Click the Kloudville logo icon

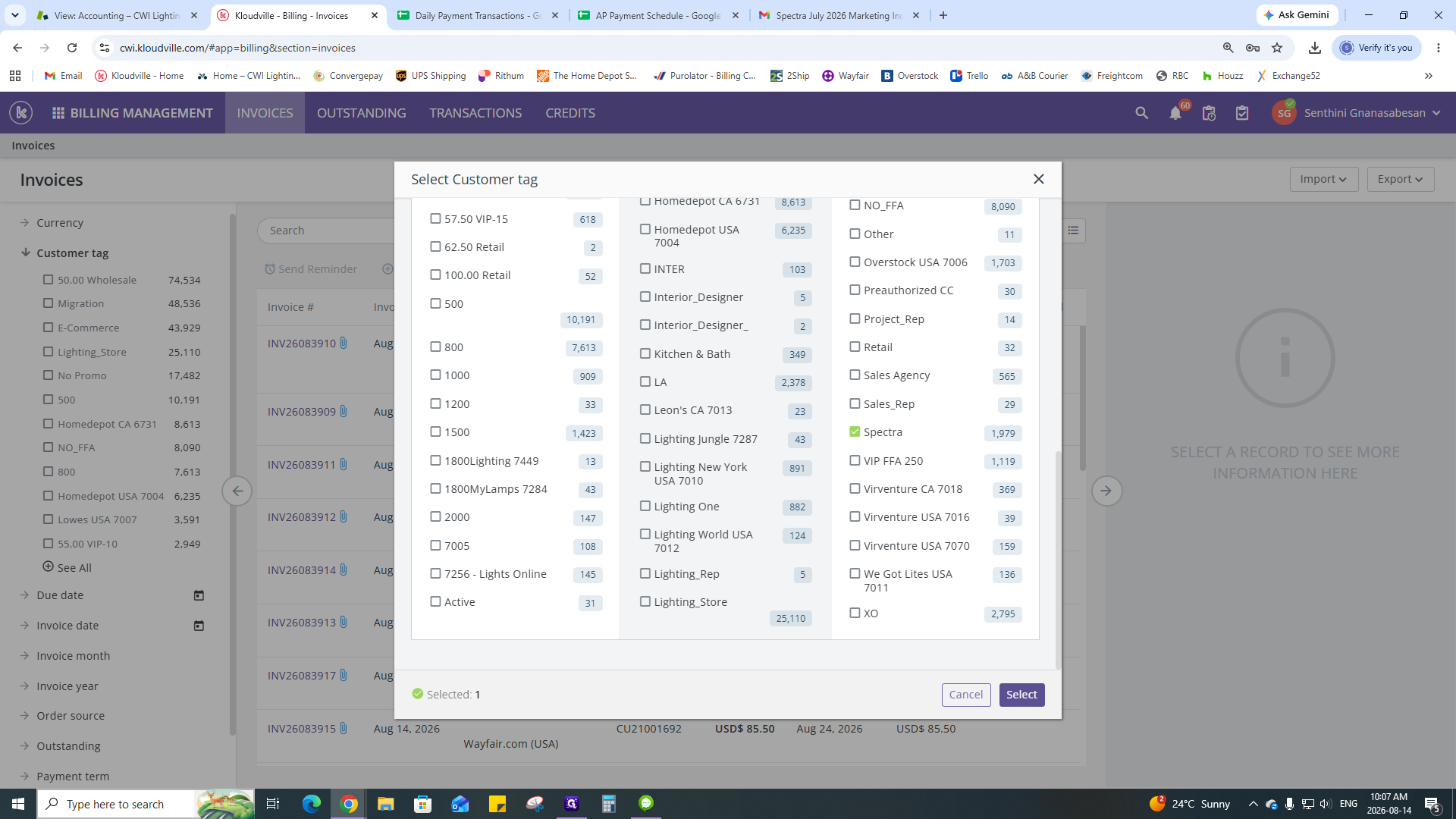coord(21,113)
